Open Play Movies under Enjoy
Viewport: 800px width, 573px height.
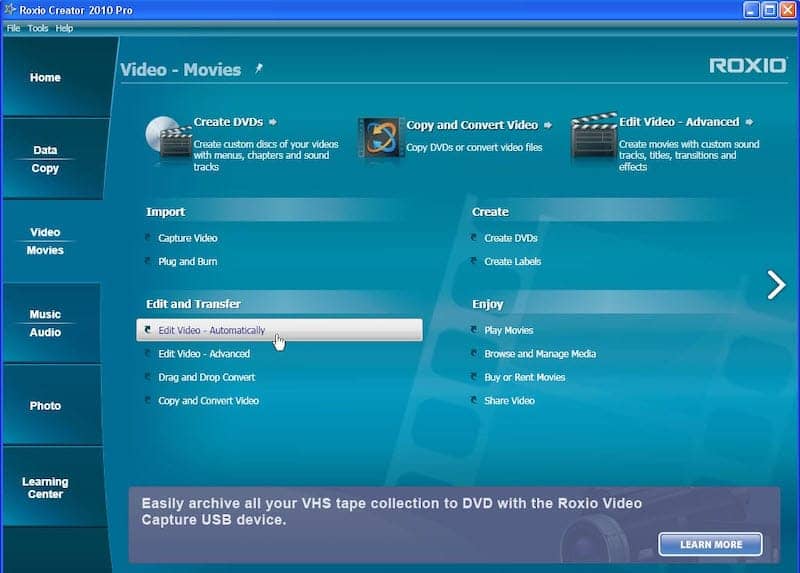[509, 330]
